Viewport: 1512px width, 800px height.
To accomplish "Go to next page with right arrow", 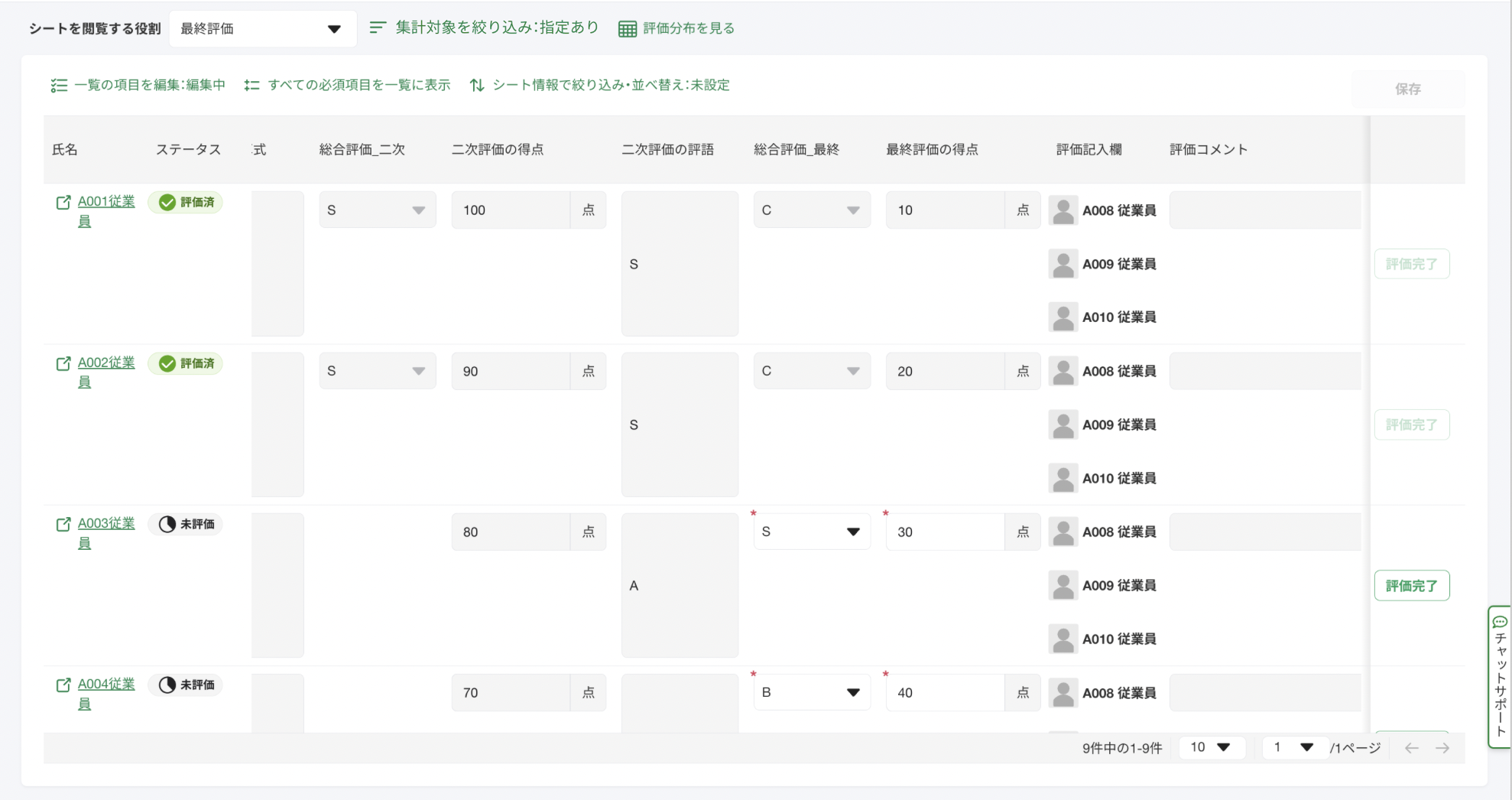I will [1442, 749].
